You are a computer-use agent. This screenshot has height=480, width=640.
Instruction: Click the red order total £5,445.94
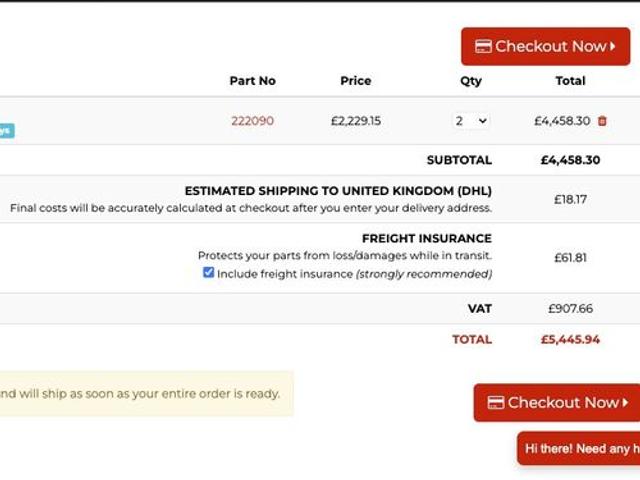click(570, 339)
